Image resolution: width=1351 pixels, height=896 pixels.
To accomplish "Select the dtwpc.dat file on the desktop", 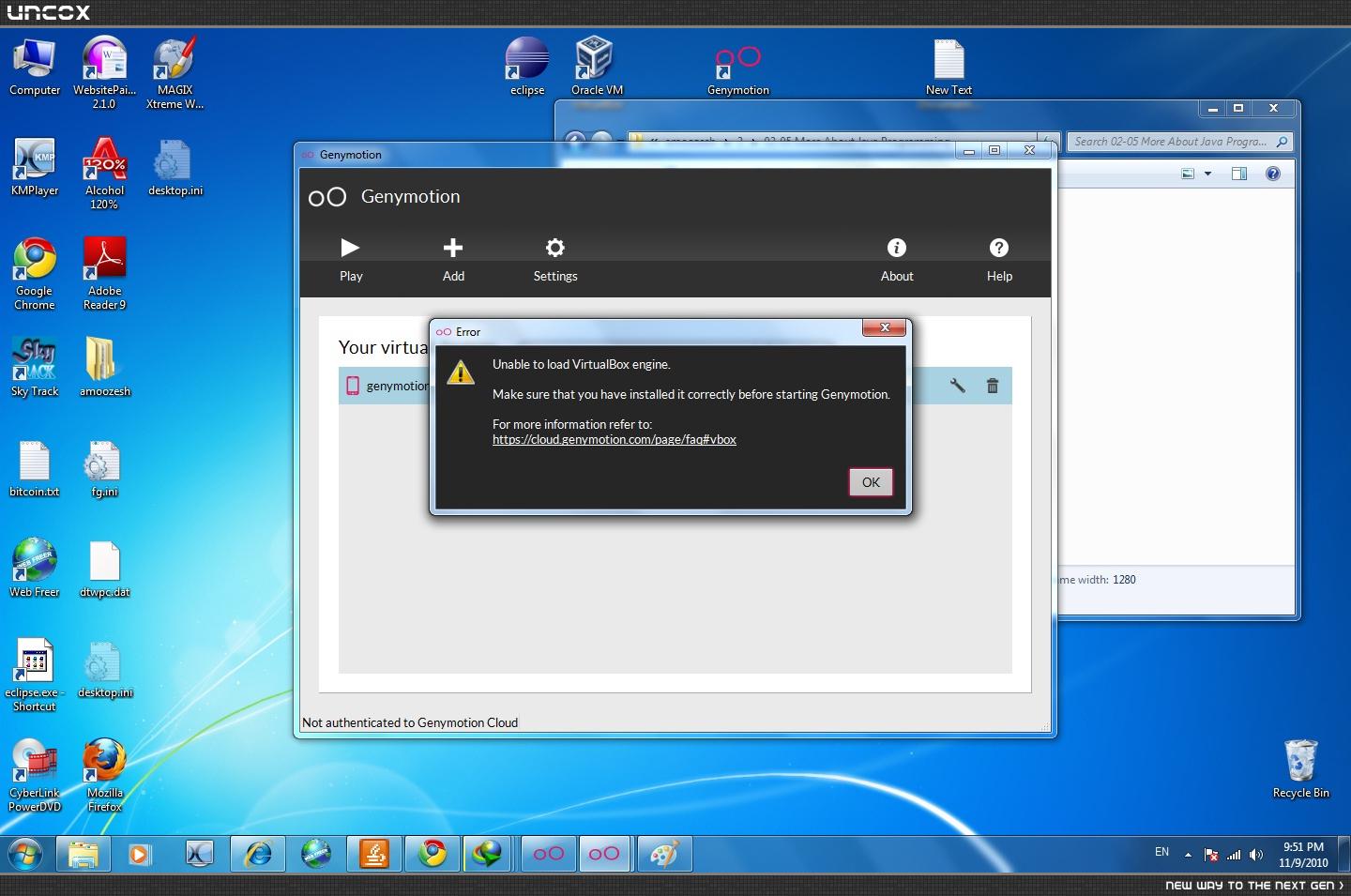I will pos(104,569).
